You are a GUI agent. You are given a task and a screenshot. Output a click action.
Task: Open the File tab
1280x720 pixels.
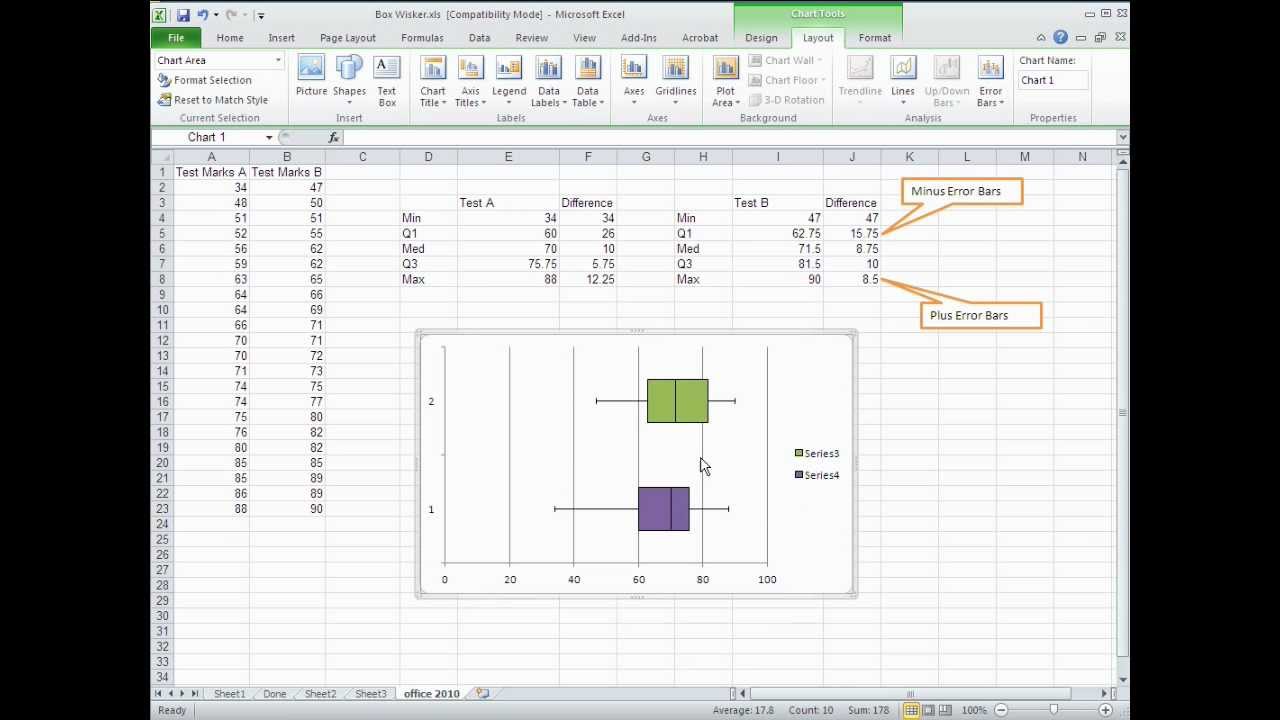[176, 38]
